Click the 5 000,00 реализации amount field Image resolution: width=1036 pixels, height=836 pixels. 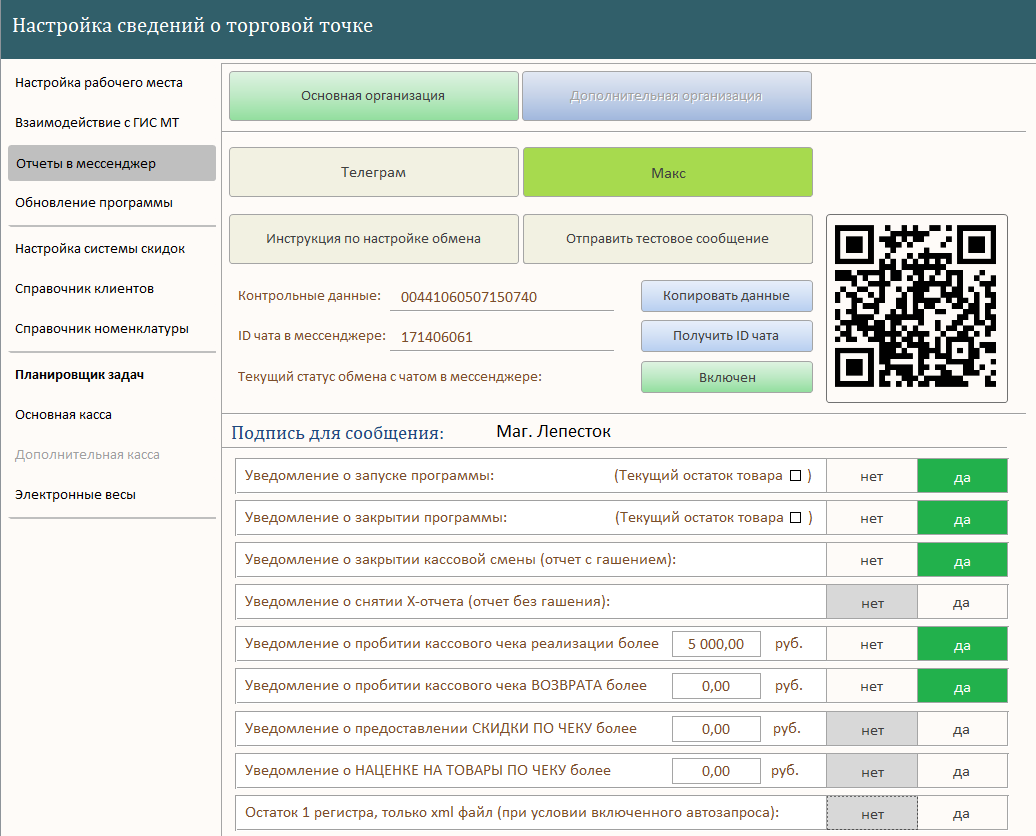[x=716, y=644]
